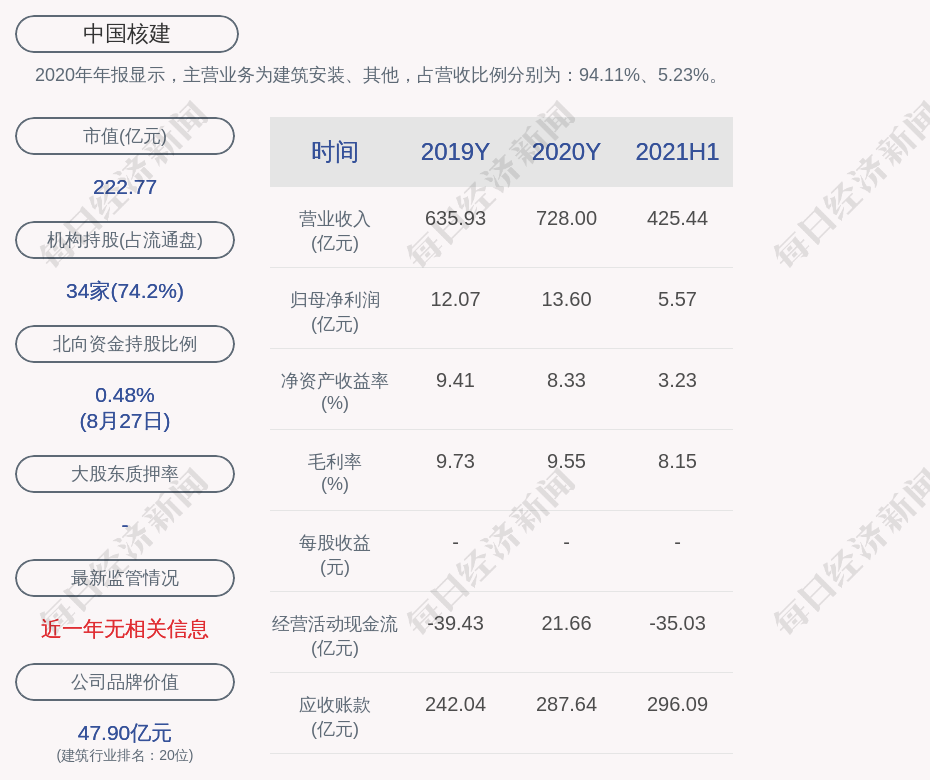This screenshot has height=780, width=930.
Task: Select the 市值(亿元) label pill
Action: tap(125, 136)
